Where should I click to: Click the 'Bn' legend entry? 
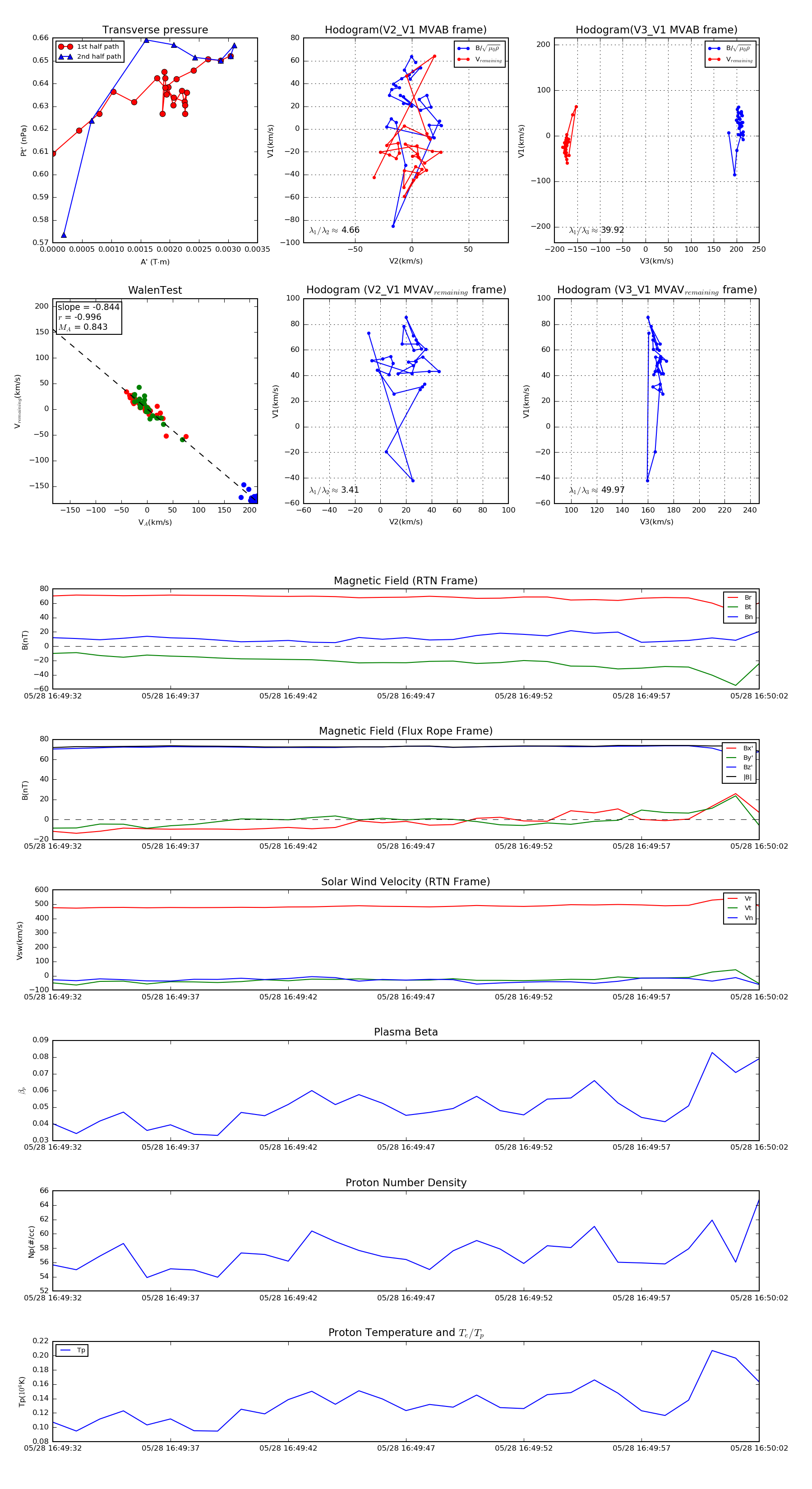[x=740, y=617]
